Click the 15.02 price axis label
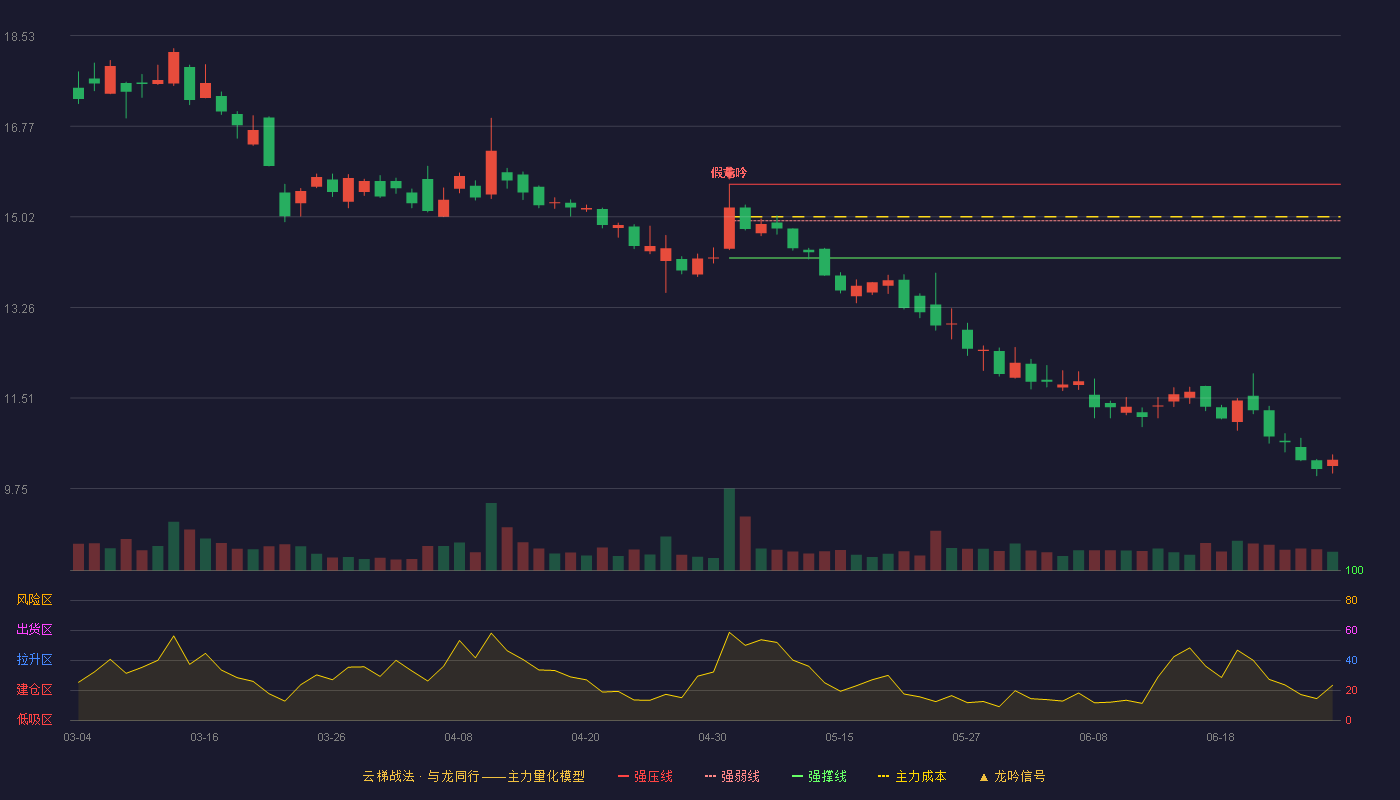 19,217
